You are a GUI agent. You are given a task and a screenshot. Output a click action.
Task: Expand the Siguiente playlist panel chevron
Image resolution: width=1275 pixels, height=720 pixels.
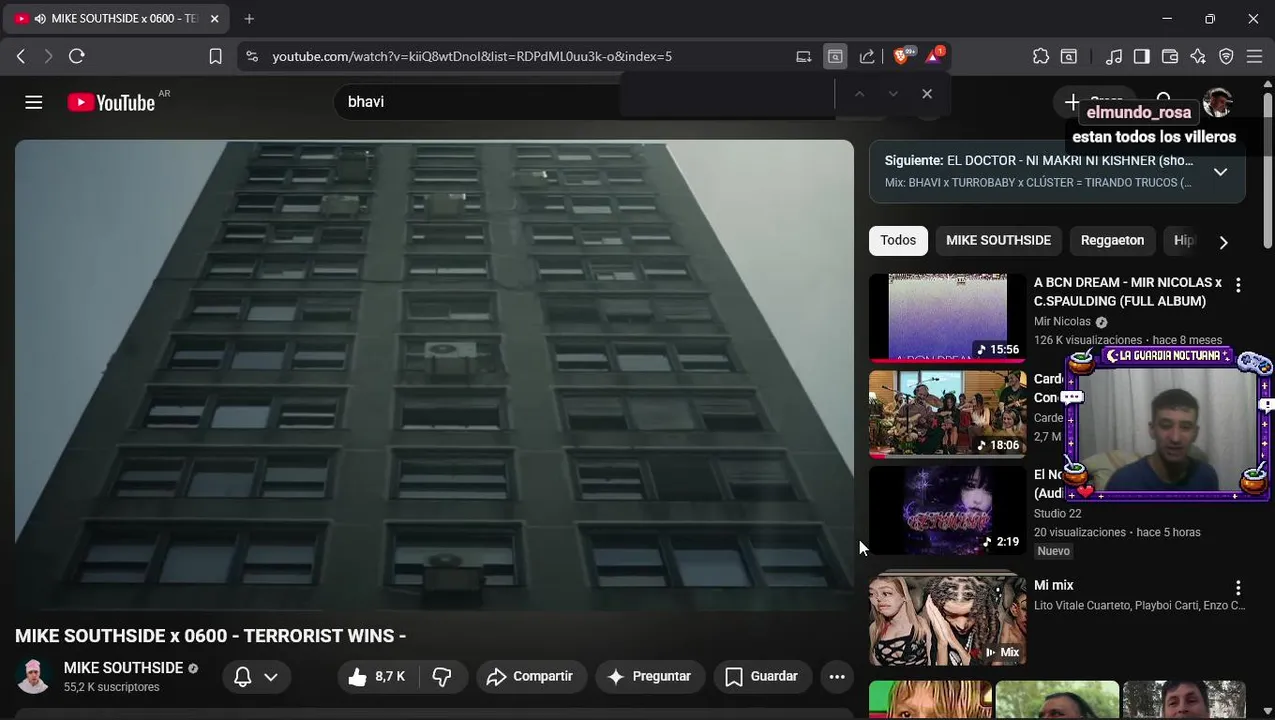pyautogui.click(x=1220, y=172)
